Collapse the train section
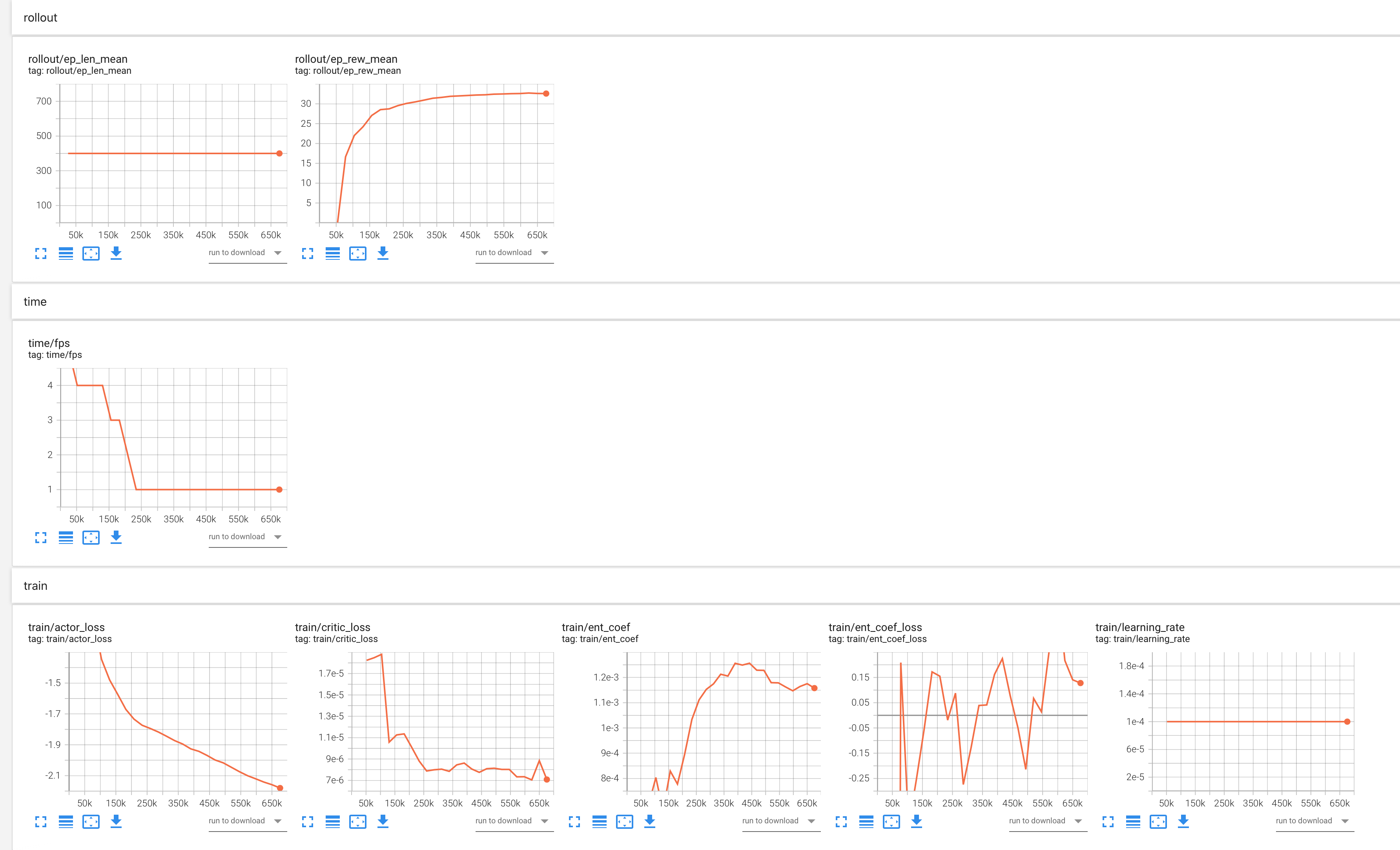The width and height of the screenshot is (1400, 850). click(36, 586)
